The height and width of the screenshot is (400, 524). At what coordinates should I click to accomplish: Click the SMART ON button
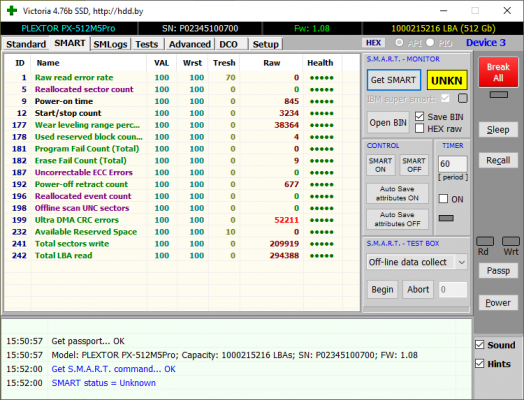click(380, 165)
